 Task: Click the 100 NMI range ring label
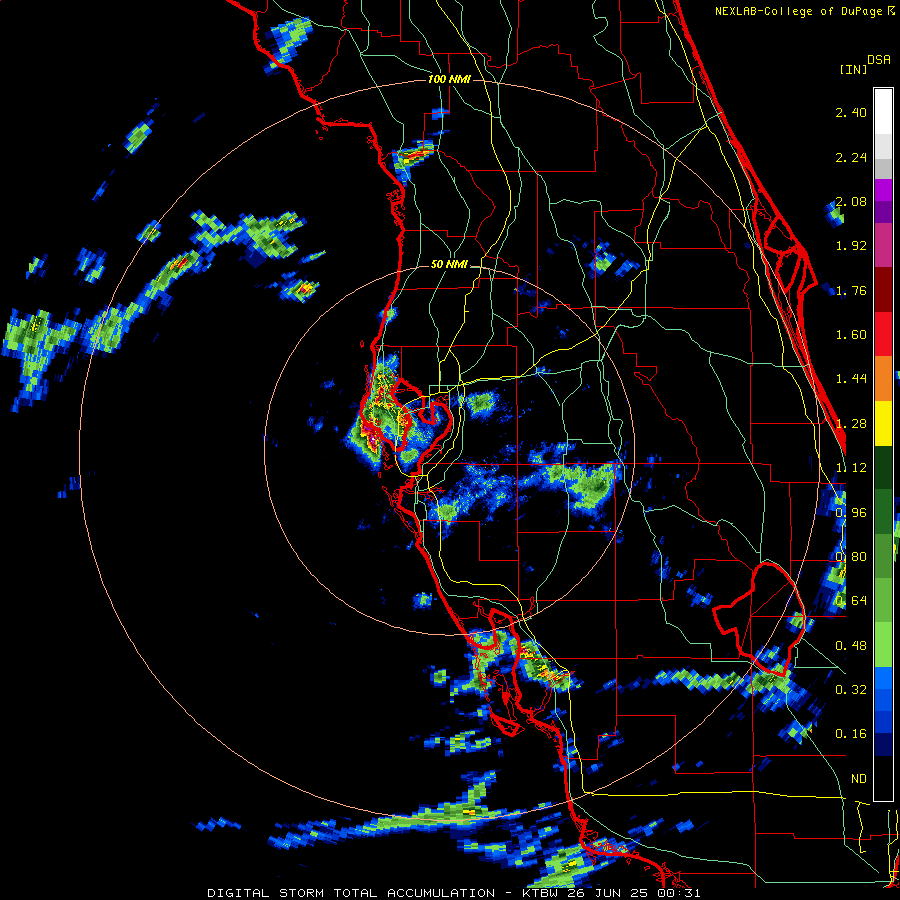point(449,79)
